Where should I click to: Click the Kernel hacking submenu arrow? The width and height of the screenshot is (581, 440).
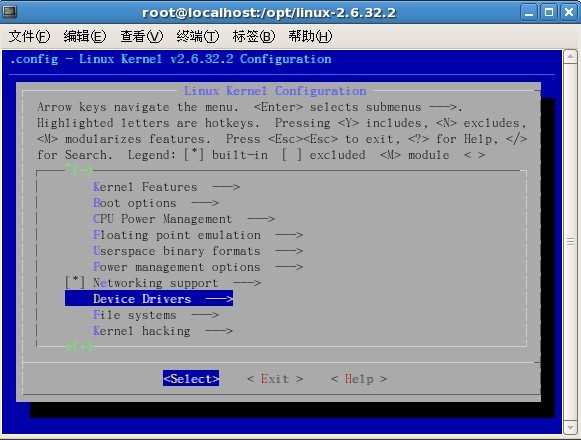[219, 331]
